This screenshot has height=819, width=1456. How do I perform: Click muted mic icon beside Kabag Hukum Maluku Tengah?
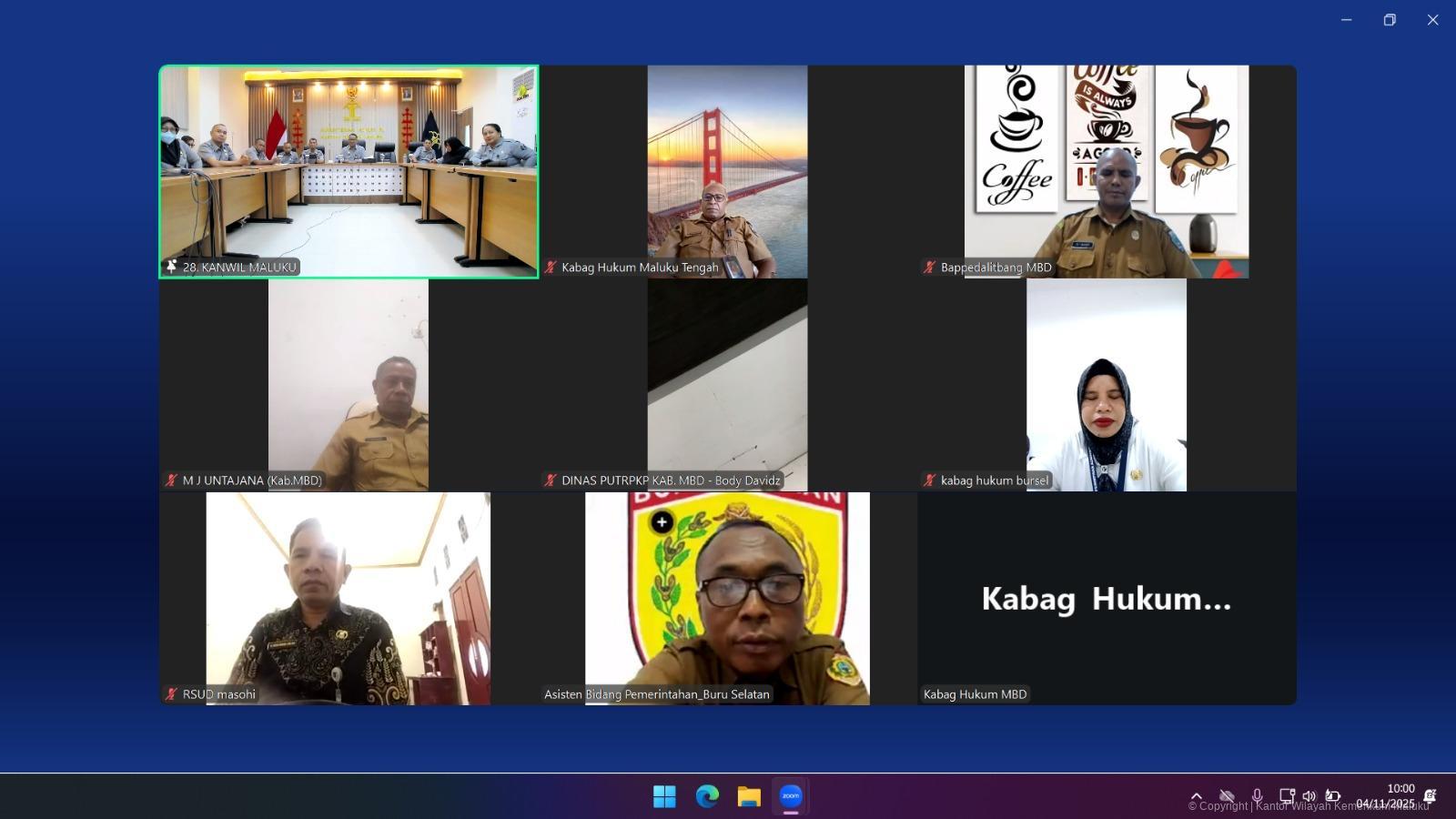(x=551, y=267)
